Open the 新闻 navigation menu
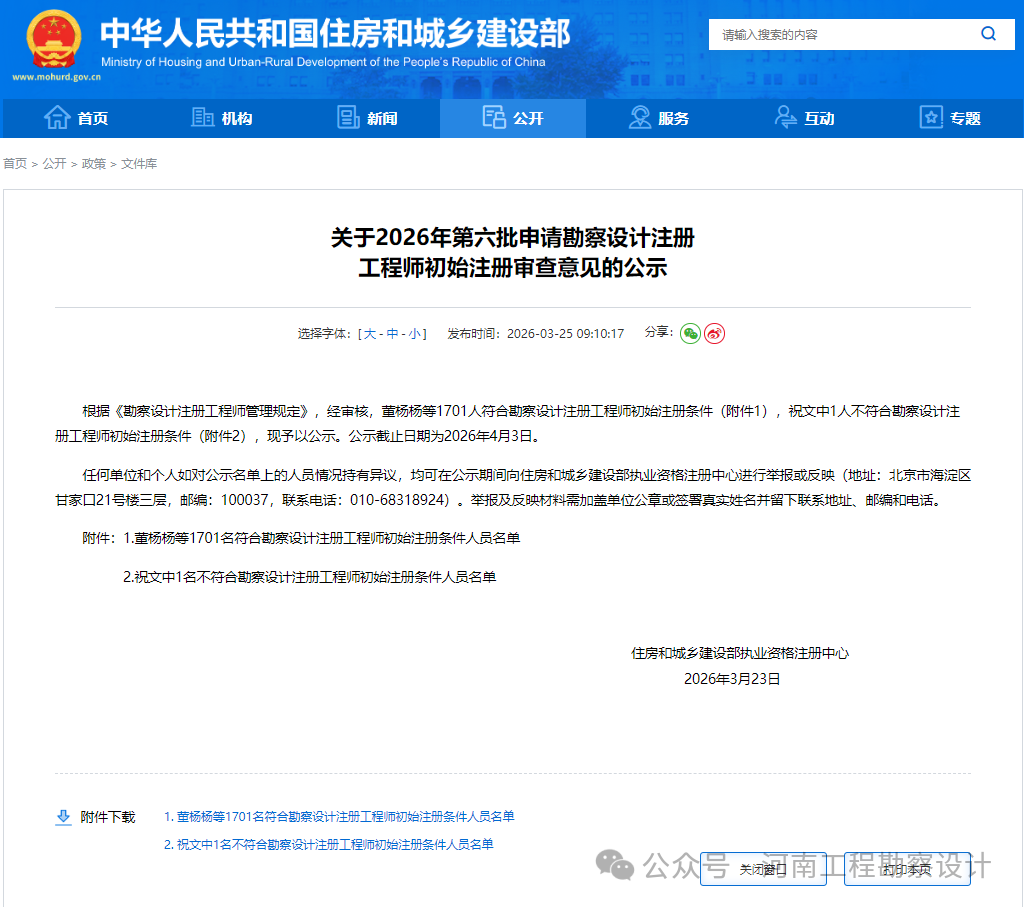Screen dimensions: 1024x907 click(367, 117)
